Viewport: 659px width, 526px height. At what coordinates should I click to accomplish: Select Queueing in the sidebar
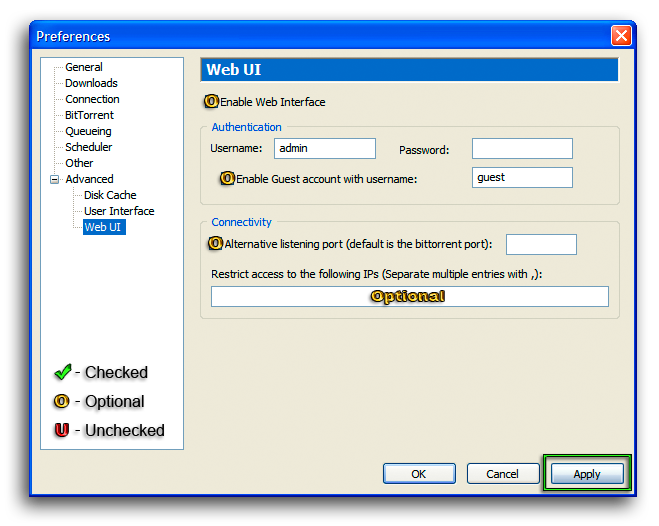[x=88, y=131]
